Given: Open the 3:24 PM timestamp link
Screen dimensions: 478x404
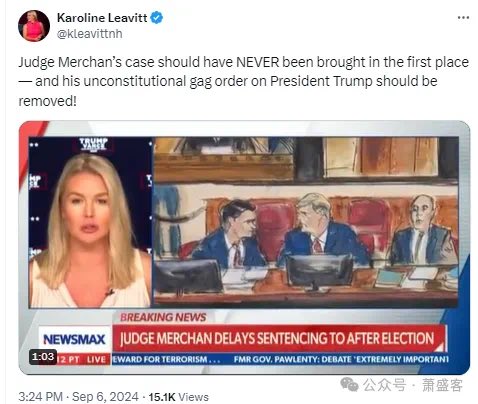Looking at the screenshot, I should 40,397.
